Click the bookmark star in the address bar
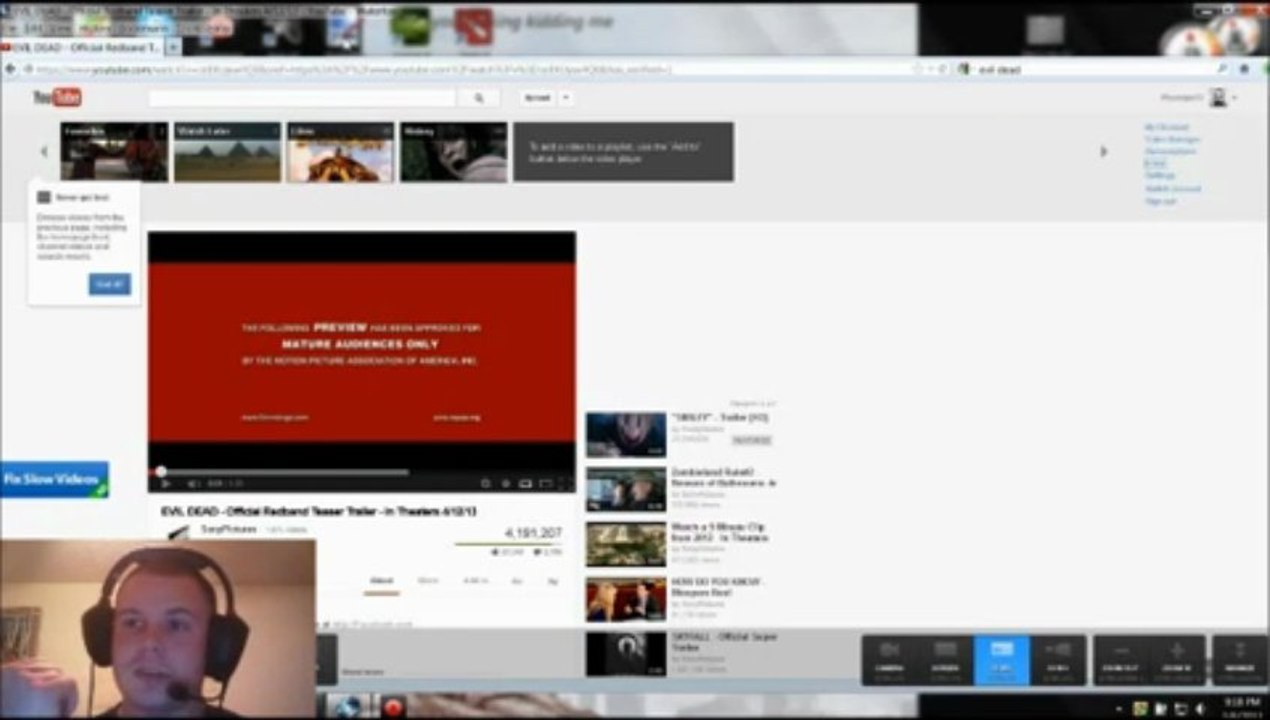This screenshot has width=1270, height=720. 917,69
